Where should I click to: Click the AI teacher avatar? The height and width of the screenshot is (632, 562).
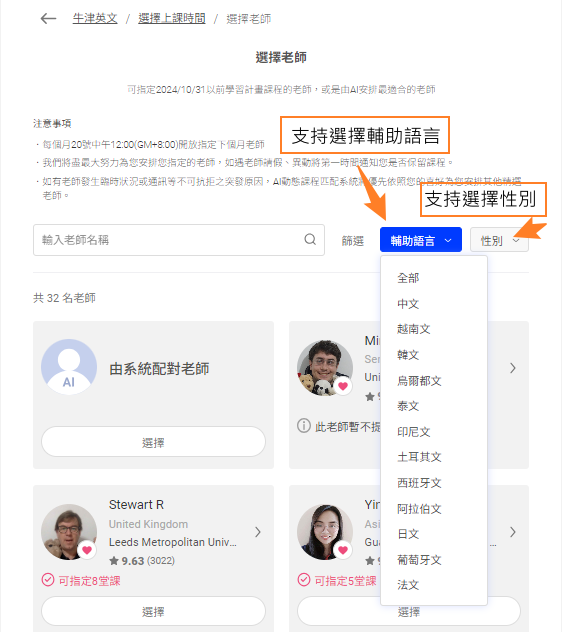[x=69, y=367]
